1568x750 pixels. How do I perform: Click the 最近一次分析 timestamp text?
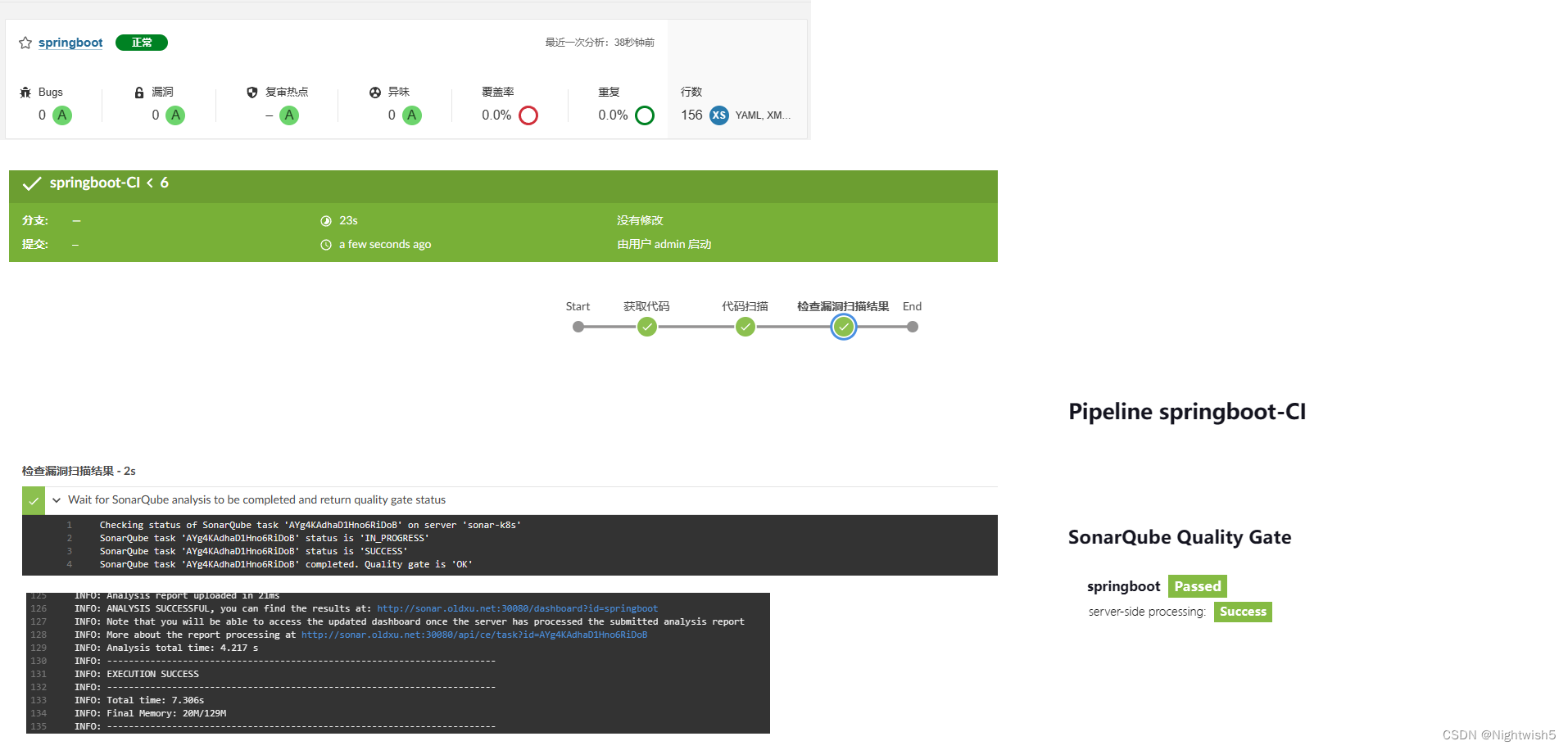600,43
